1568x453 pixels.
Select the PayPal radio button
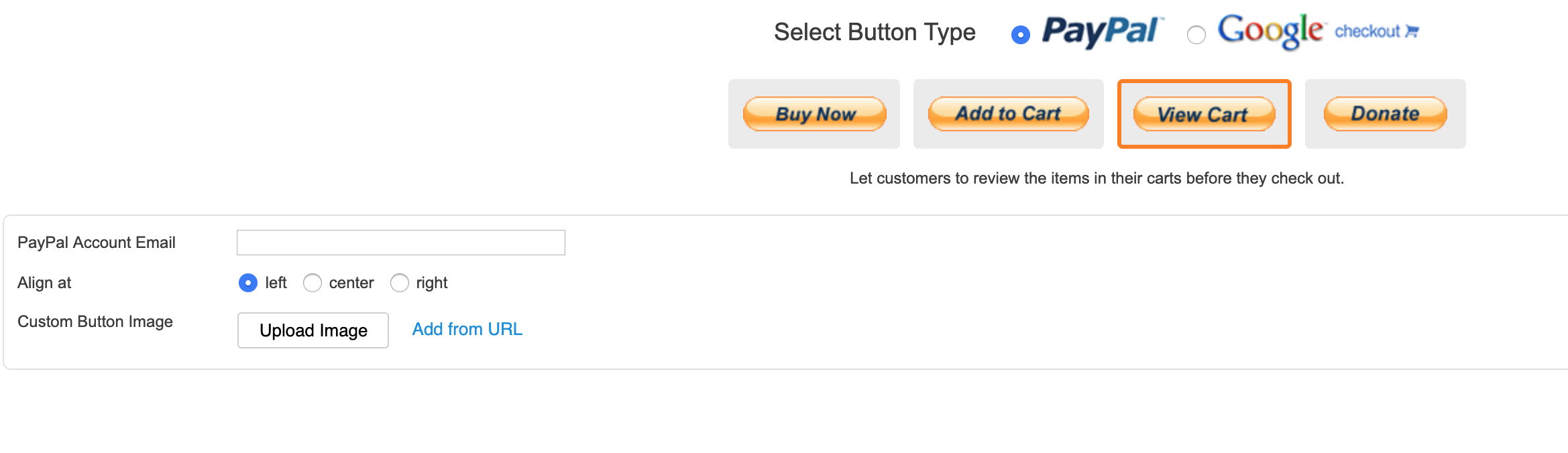click(x=1021, y=35)
